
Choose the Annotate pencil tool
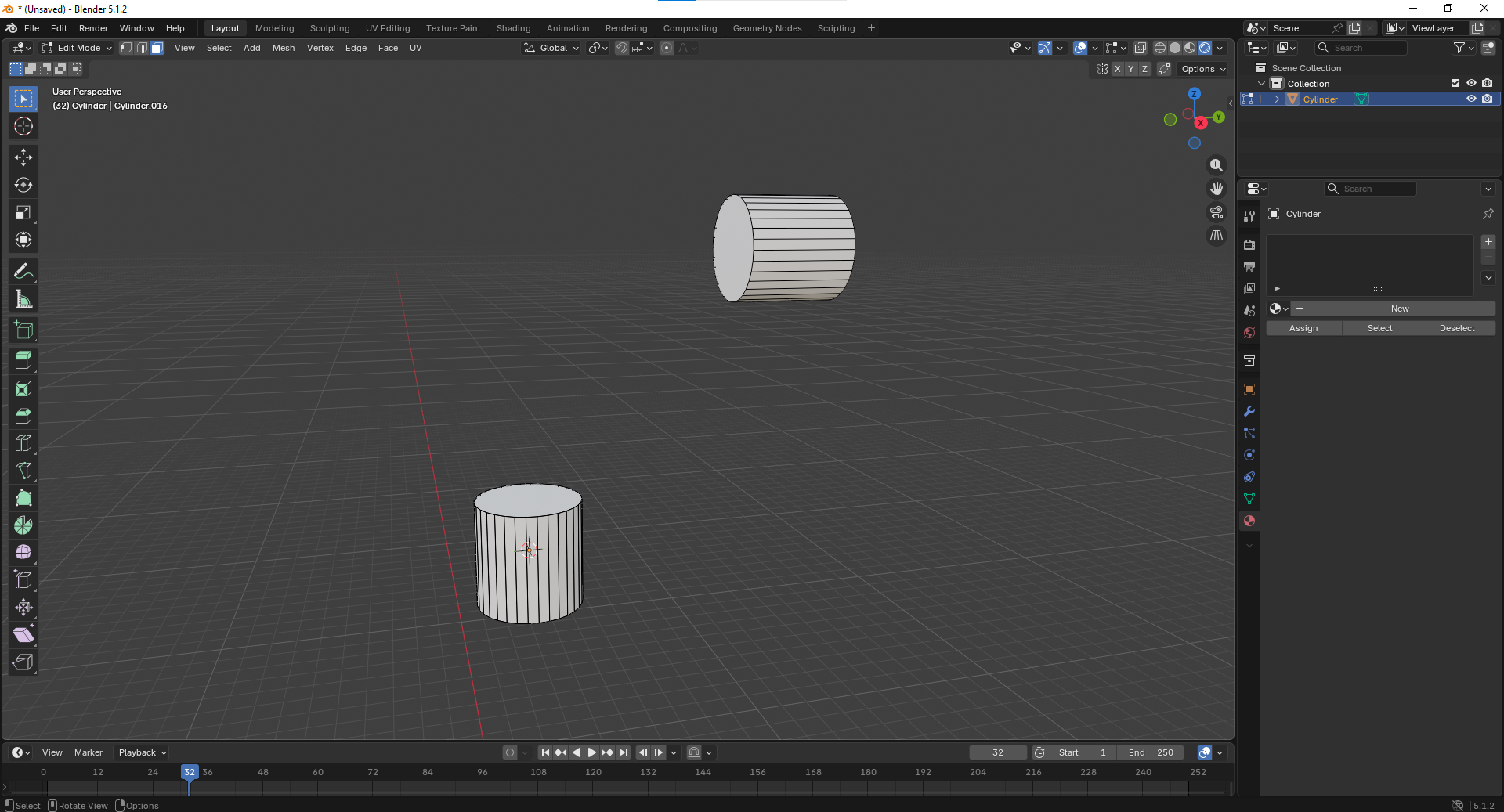click(x=23, y=271)
